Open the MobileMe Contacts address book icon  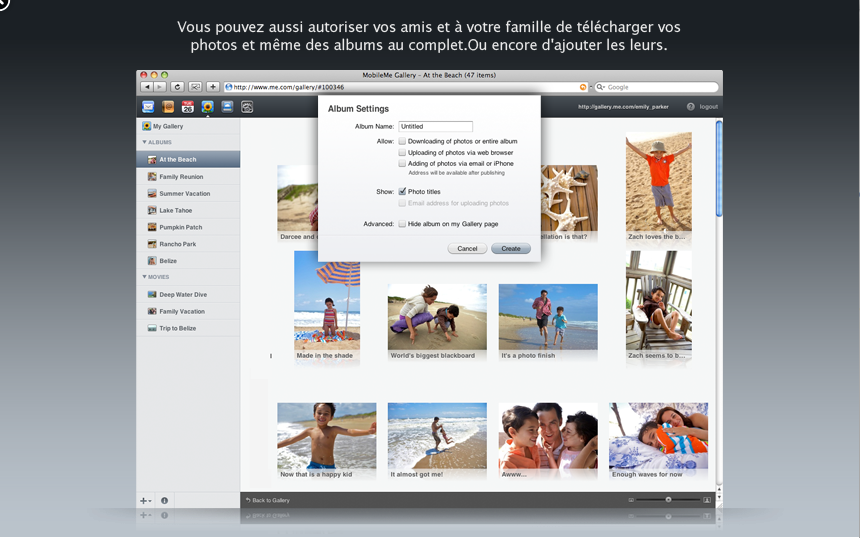[x=168, y=107]
